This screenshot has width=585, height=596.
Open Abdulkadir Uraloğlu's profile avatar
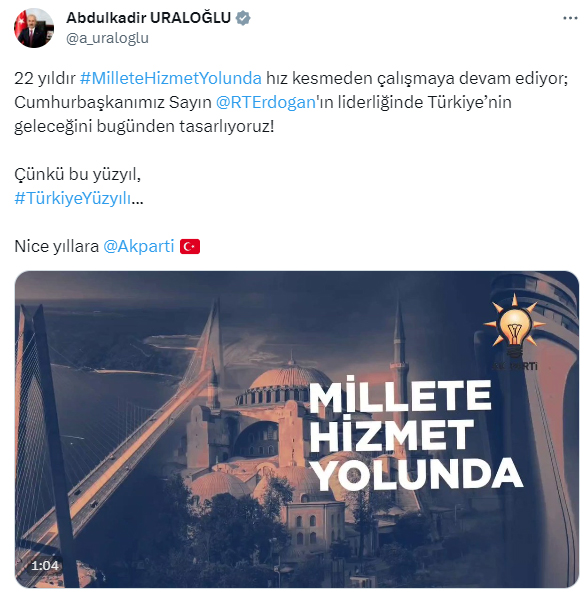[34, 28]
